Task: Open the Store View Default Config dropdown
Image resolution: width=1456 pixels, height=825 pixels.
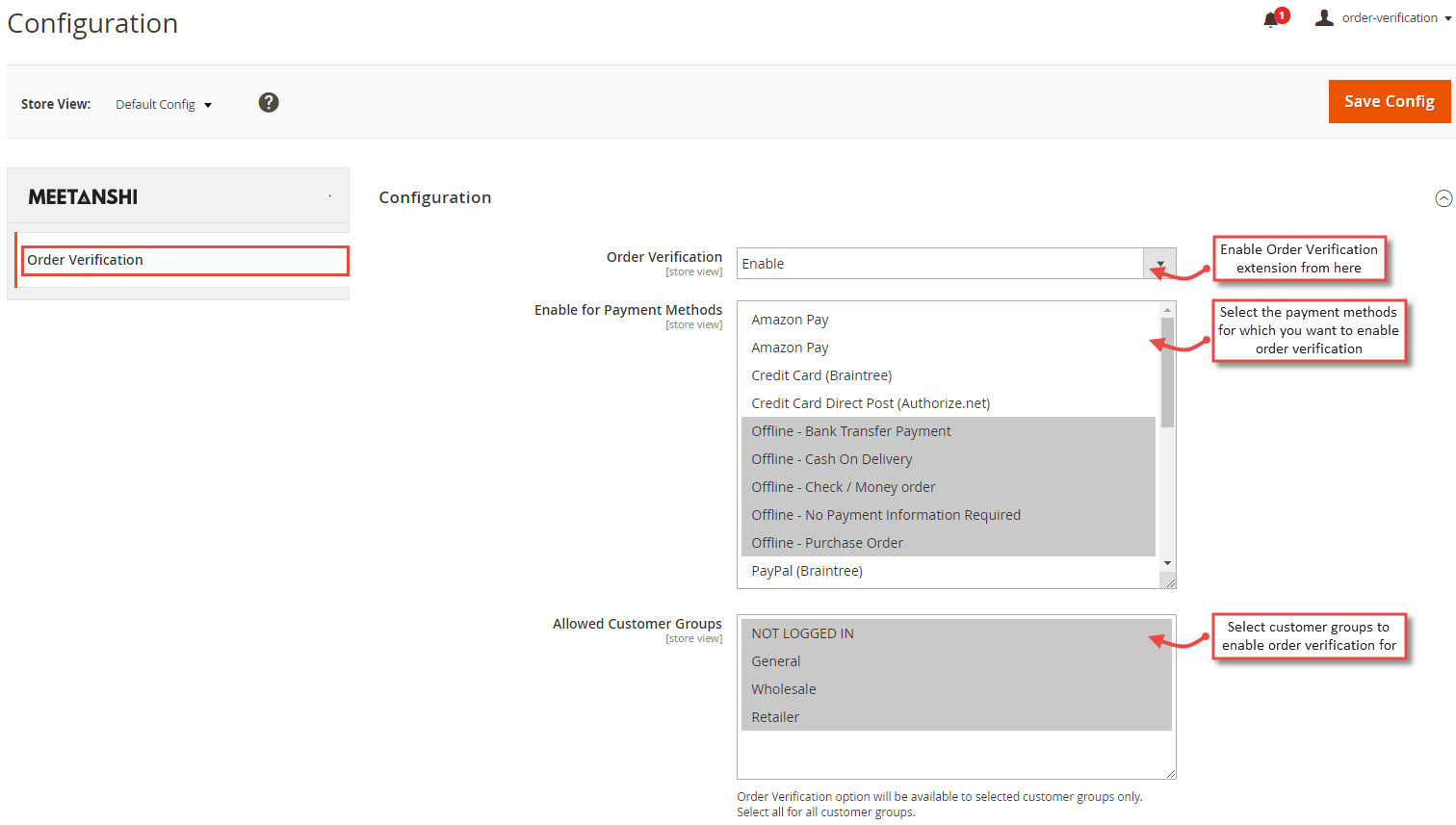Action: 164,104
